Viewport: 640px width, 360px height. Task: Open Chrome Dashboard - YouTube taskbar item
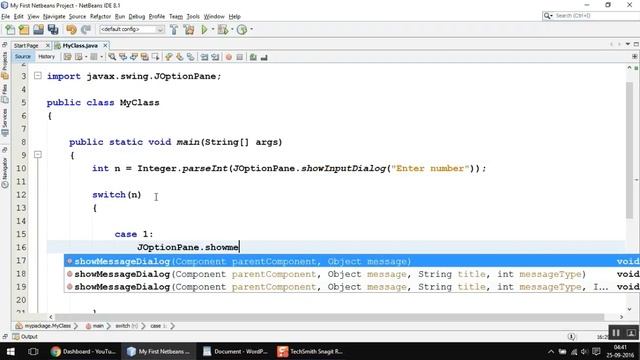[x=83, y=351]
